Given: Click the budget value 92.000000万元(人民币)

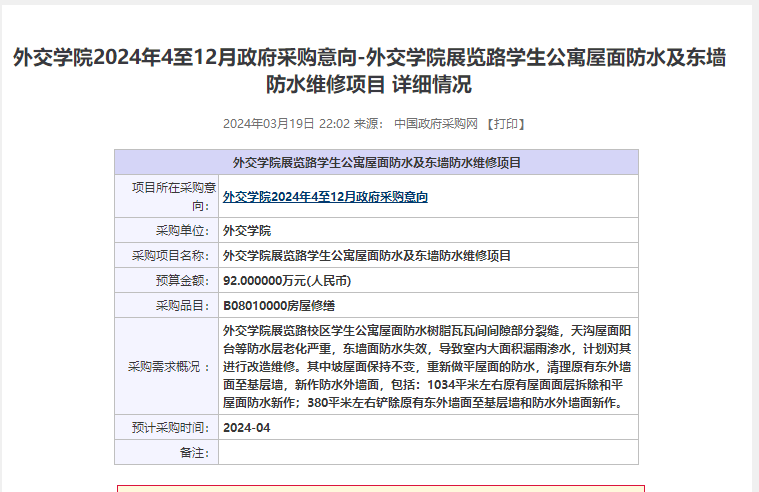Looking at the screenshot, I should pyautogui.click(x=287, y=280).
